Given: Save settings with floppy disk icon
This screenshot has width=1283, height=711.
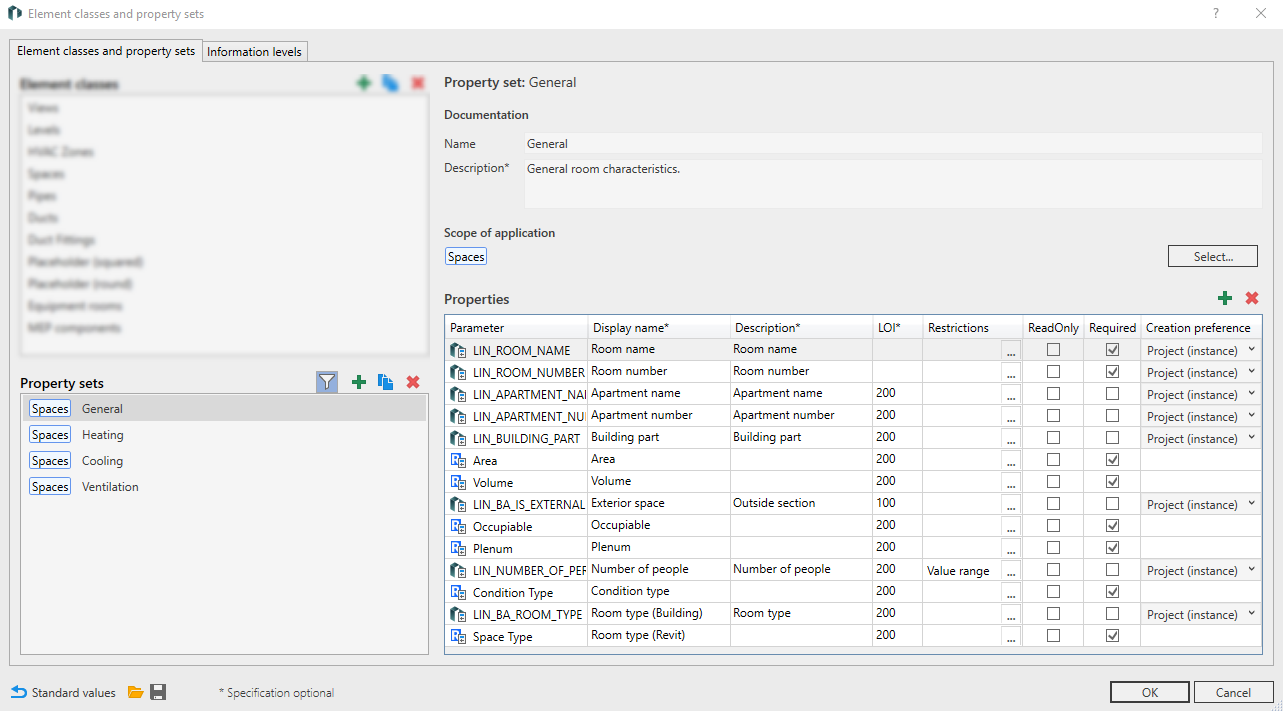Looking at the screenshot, I should (x=158, y=692).
